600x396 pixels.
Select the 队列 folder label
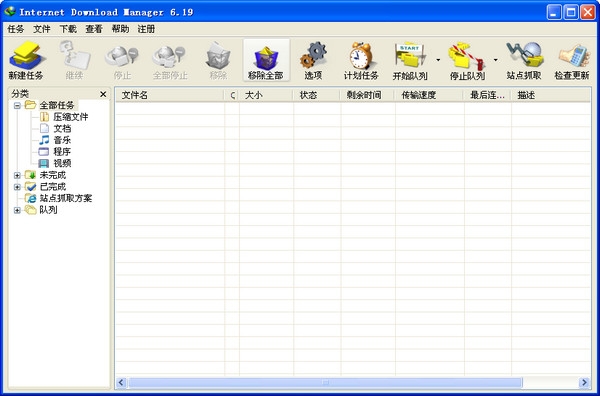(48, 210)
